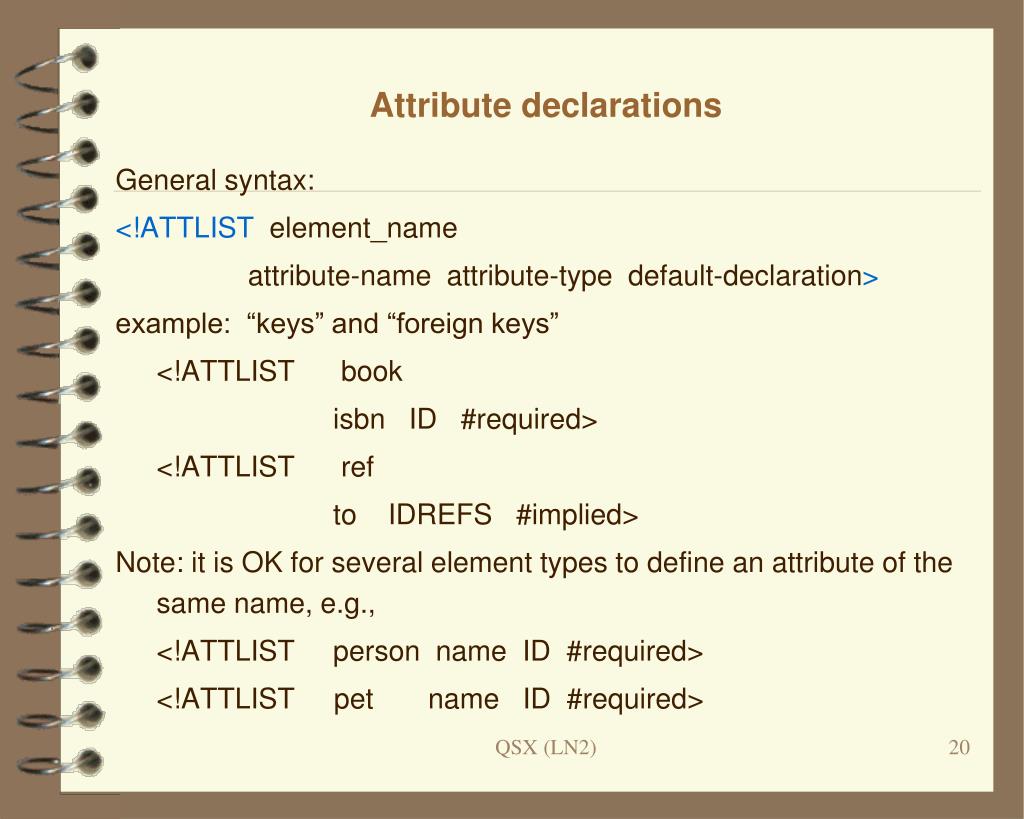Click the '<!ATTLIST' before 'ref'

(x=225, y=467)
